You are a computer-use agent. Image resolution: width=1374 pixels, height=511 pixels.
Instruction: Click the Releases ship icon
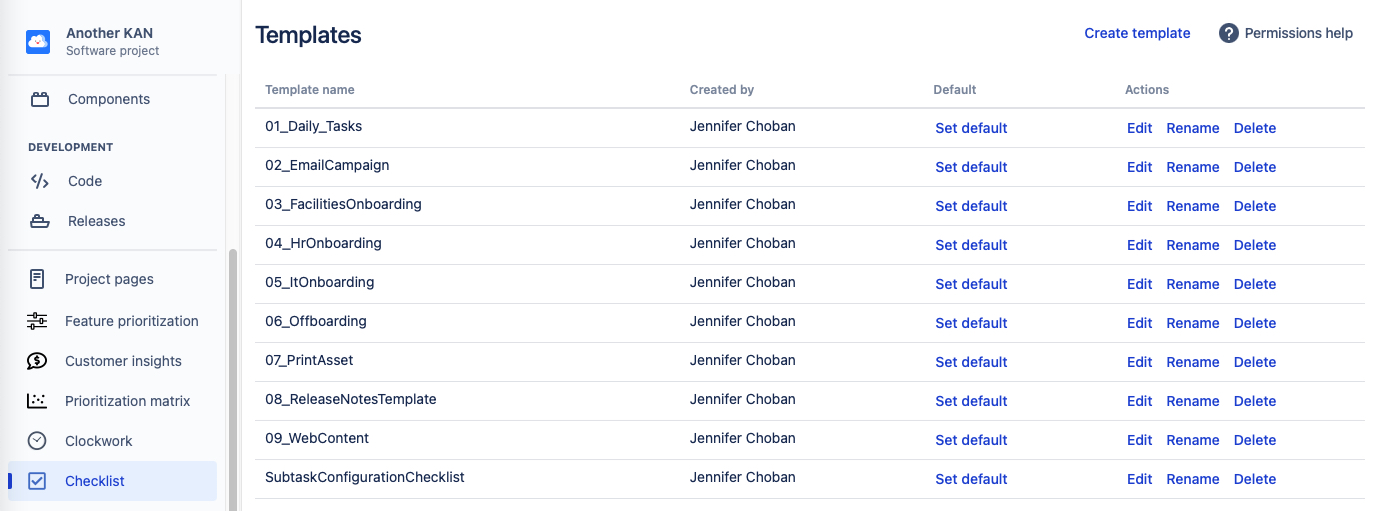(x=40, y=221)
